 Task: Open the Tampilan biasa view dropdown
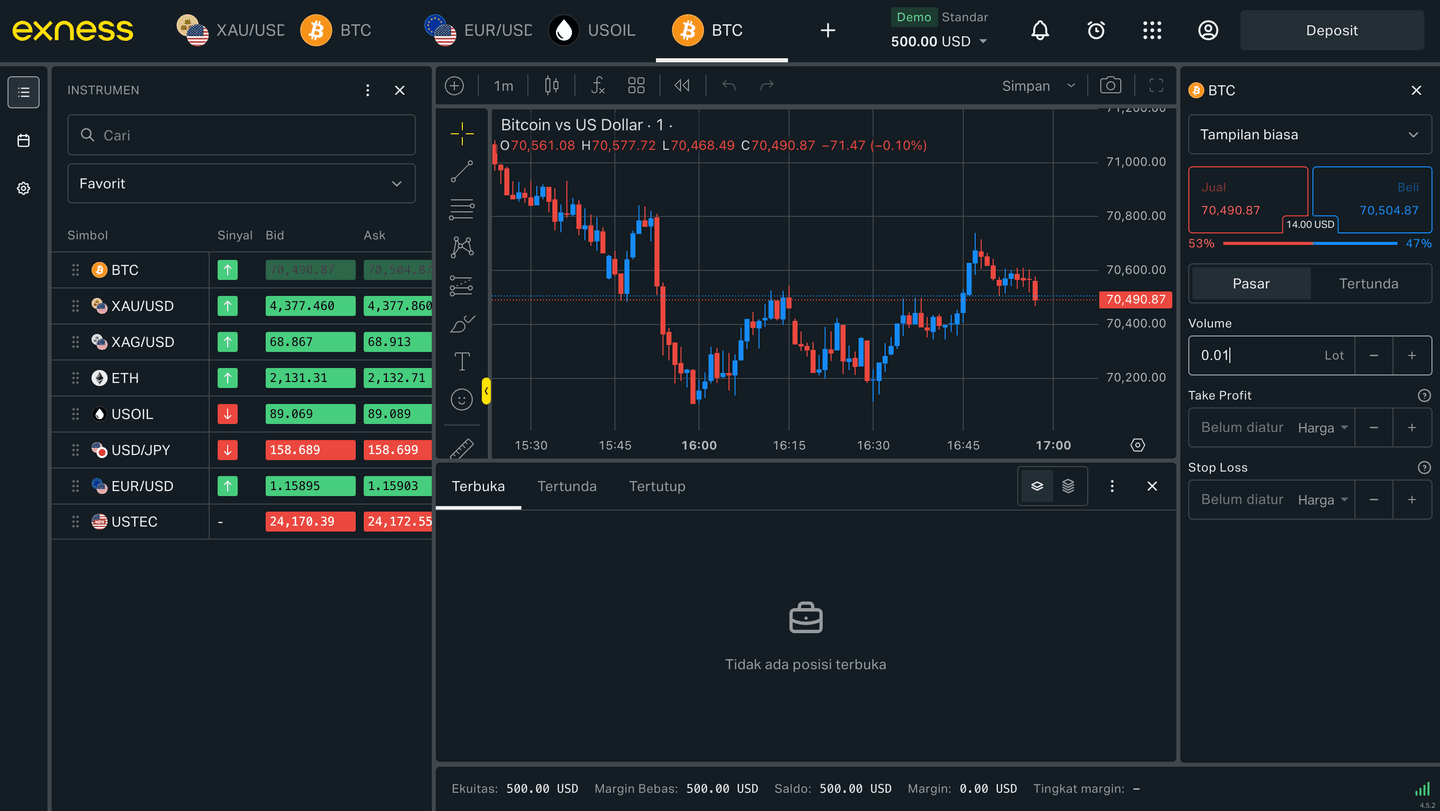pyautogui.click(x=1309, y=135)
